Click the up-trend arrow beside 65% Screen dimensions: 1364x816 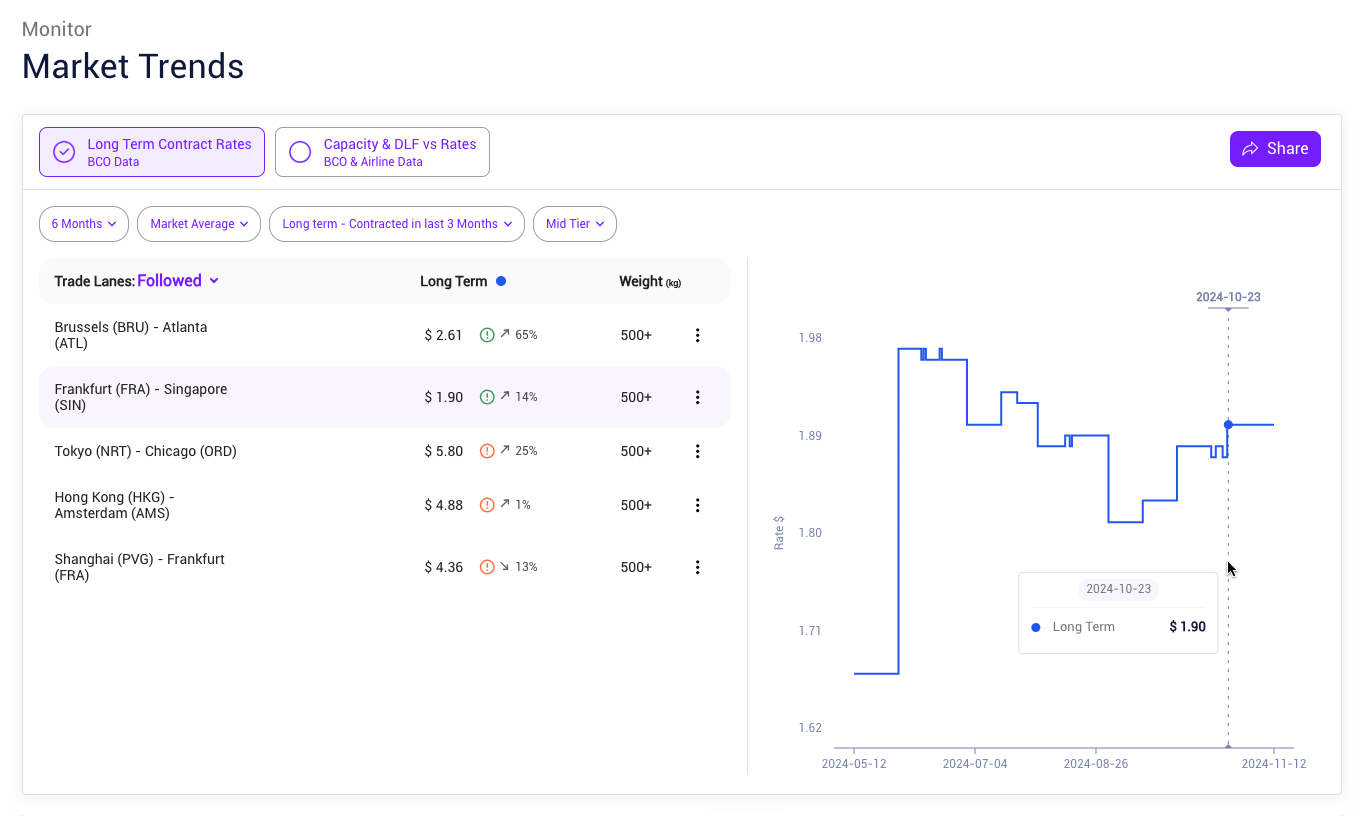(x=505, y=335)
